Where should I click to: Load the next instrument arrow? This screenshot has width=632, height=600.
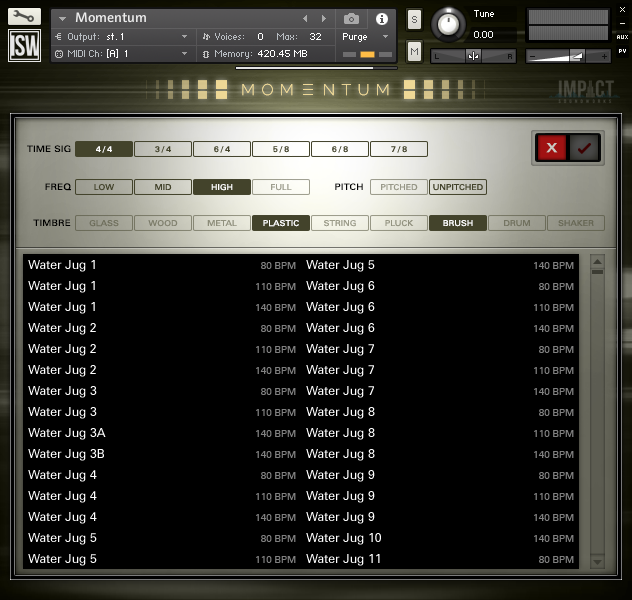coord(324,19)
